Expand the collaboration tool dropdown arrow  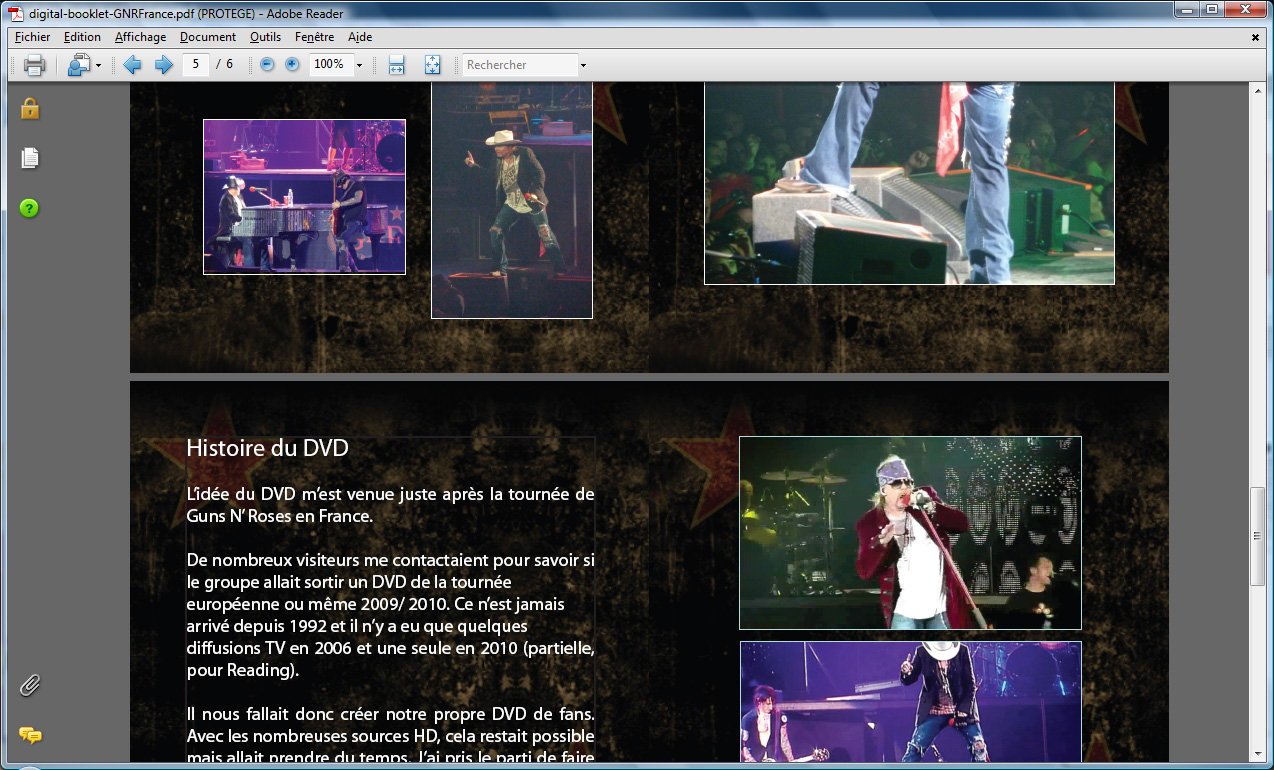tap(98, 66)
